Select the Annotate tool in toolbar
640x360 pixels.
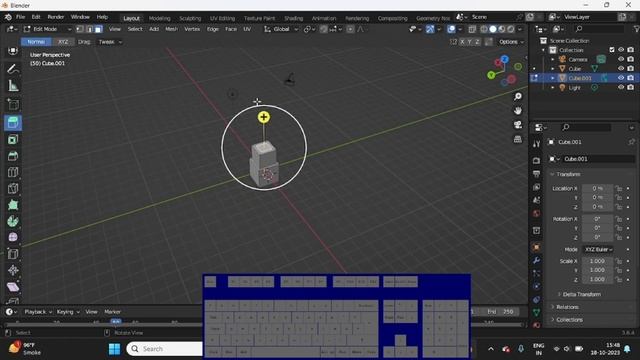coord(13,69)
